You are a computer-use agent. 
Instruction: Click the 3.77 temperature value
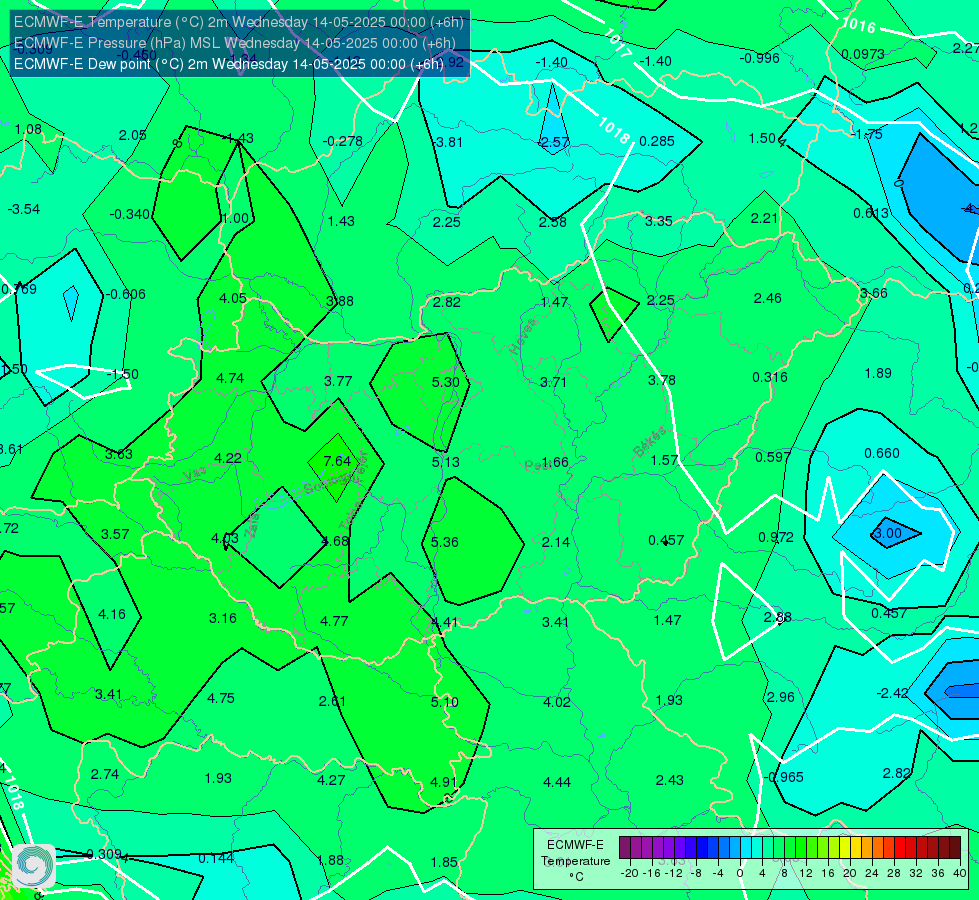point(338,381)
